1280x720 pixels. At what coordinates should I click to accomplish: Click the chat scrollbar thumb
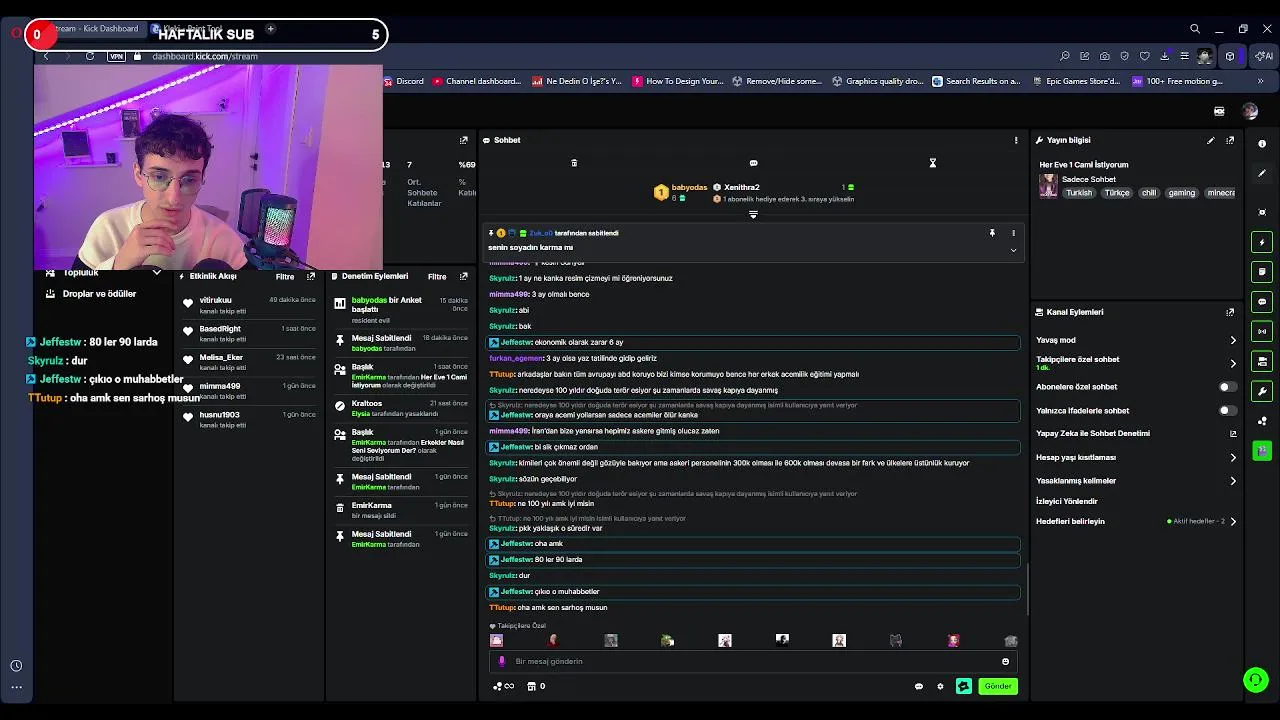(1027, 590)
